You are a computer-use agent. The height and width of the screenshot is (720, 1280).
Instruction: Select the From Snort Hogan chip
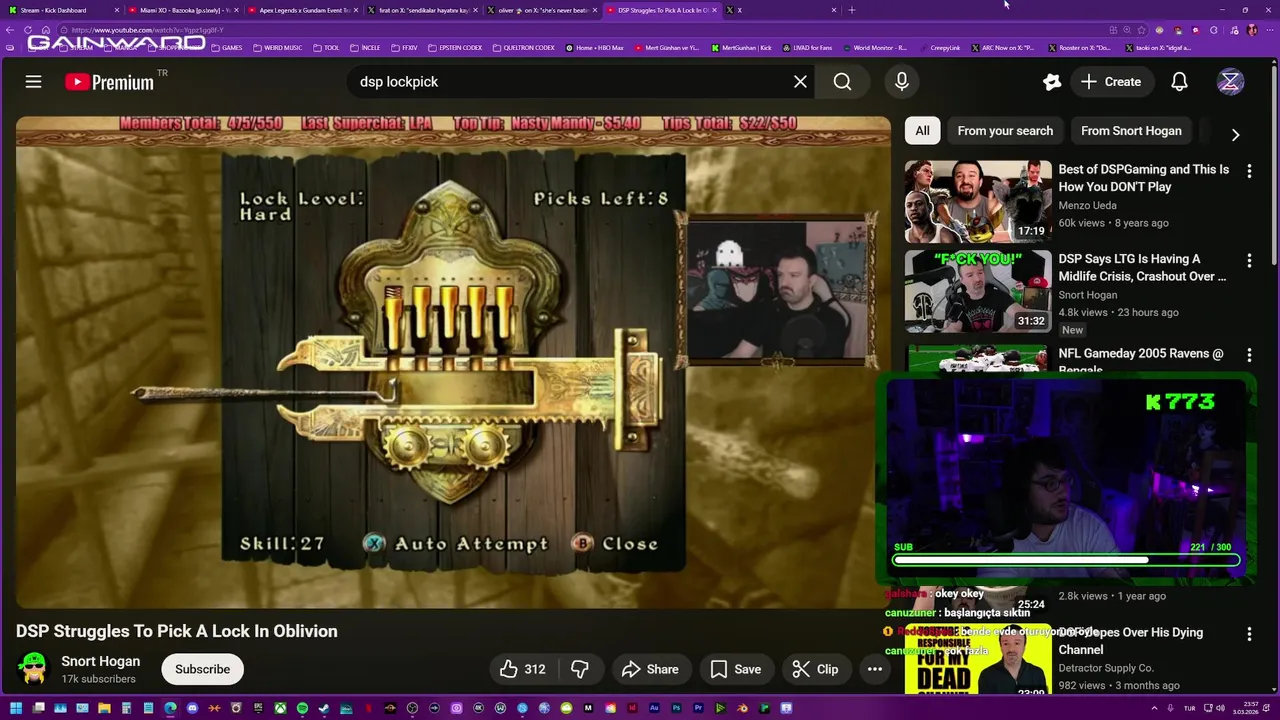coord(1131,131)
